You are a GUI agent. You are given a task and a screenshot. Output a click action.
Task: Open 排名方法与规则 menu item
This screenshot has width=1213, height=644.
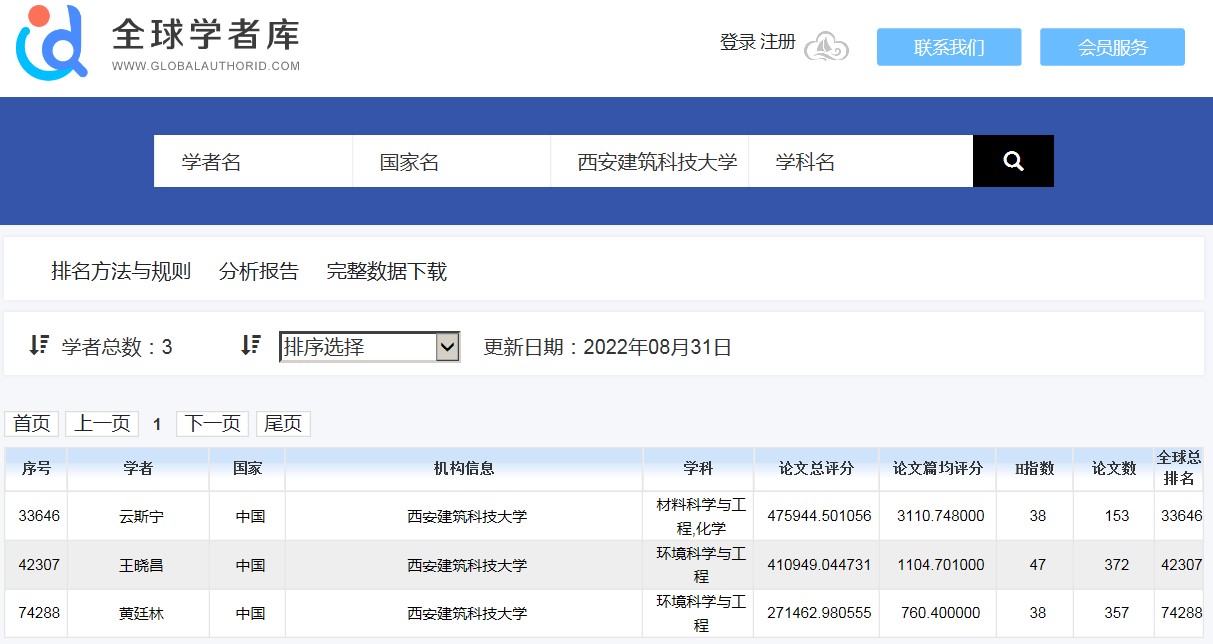[x=121, y=271]
